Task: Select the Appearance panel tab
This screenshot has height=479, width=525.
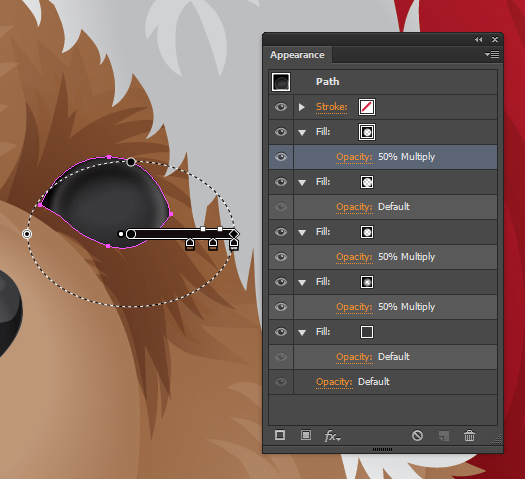Action: [297, 55]
